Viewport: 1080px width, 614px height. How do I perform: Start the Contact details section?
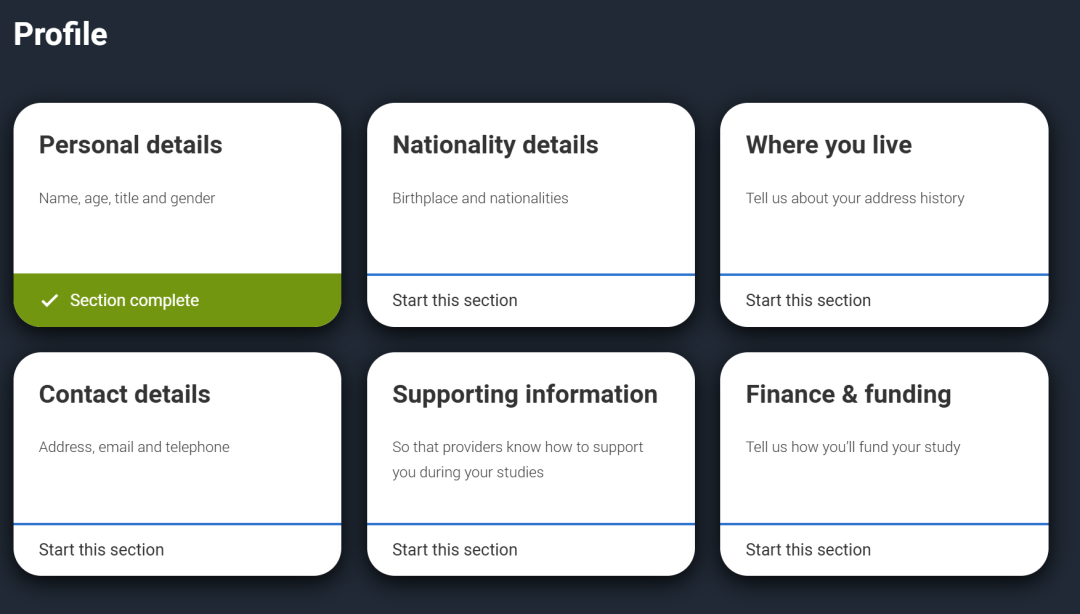(101, 549)
